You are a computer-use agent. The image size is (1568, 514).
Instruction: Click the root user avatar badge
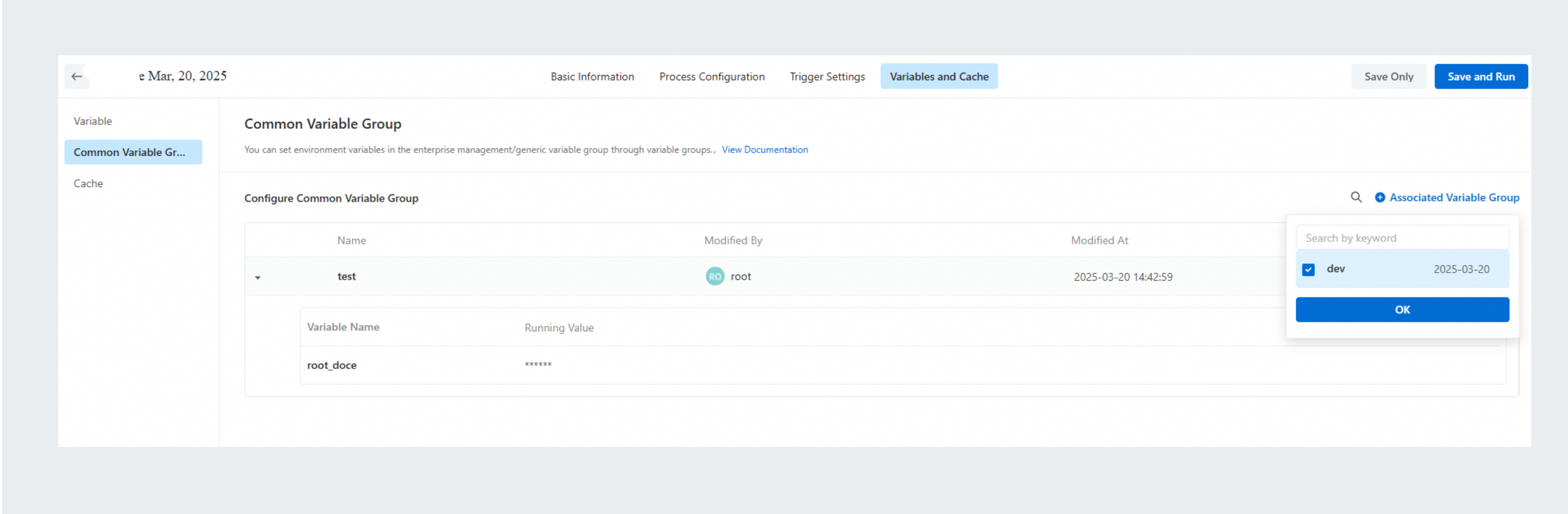tap(715, 276)
